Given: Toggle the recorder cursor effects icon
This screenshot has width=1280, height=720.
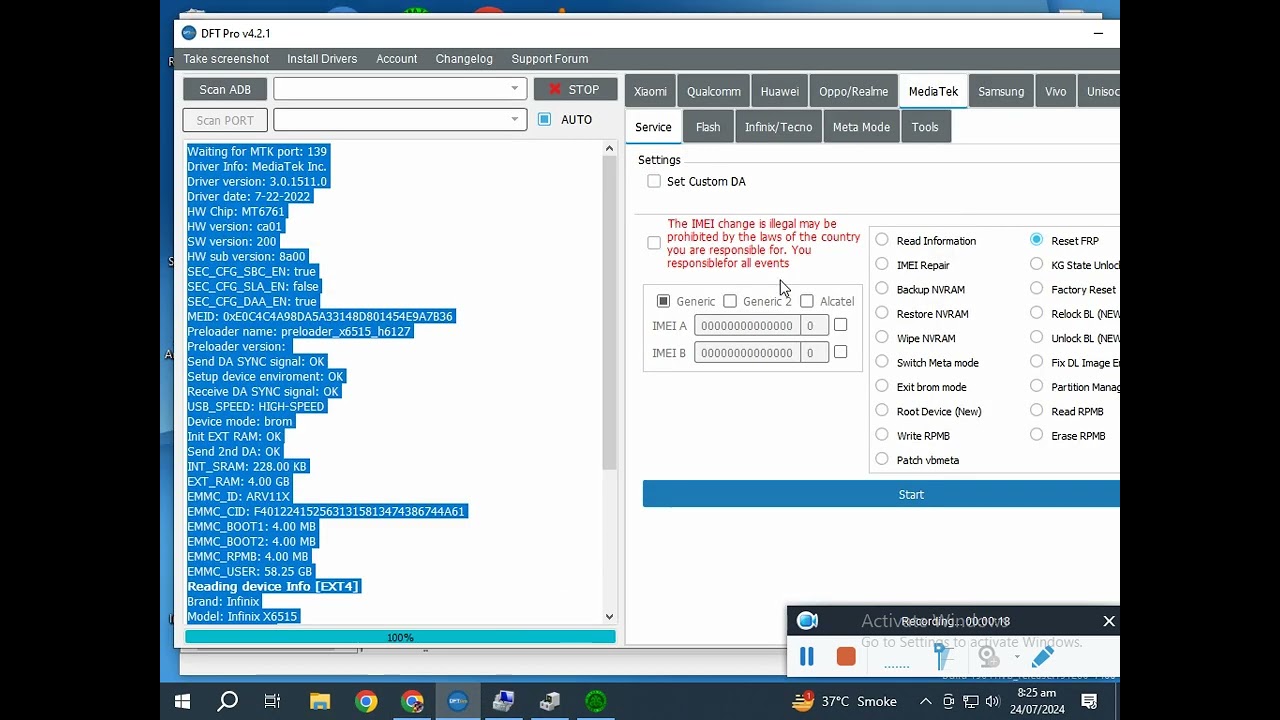Looking at the screenshot, I should point(940,656).
